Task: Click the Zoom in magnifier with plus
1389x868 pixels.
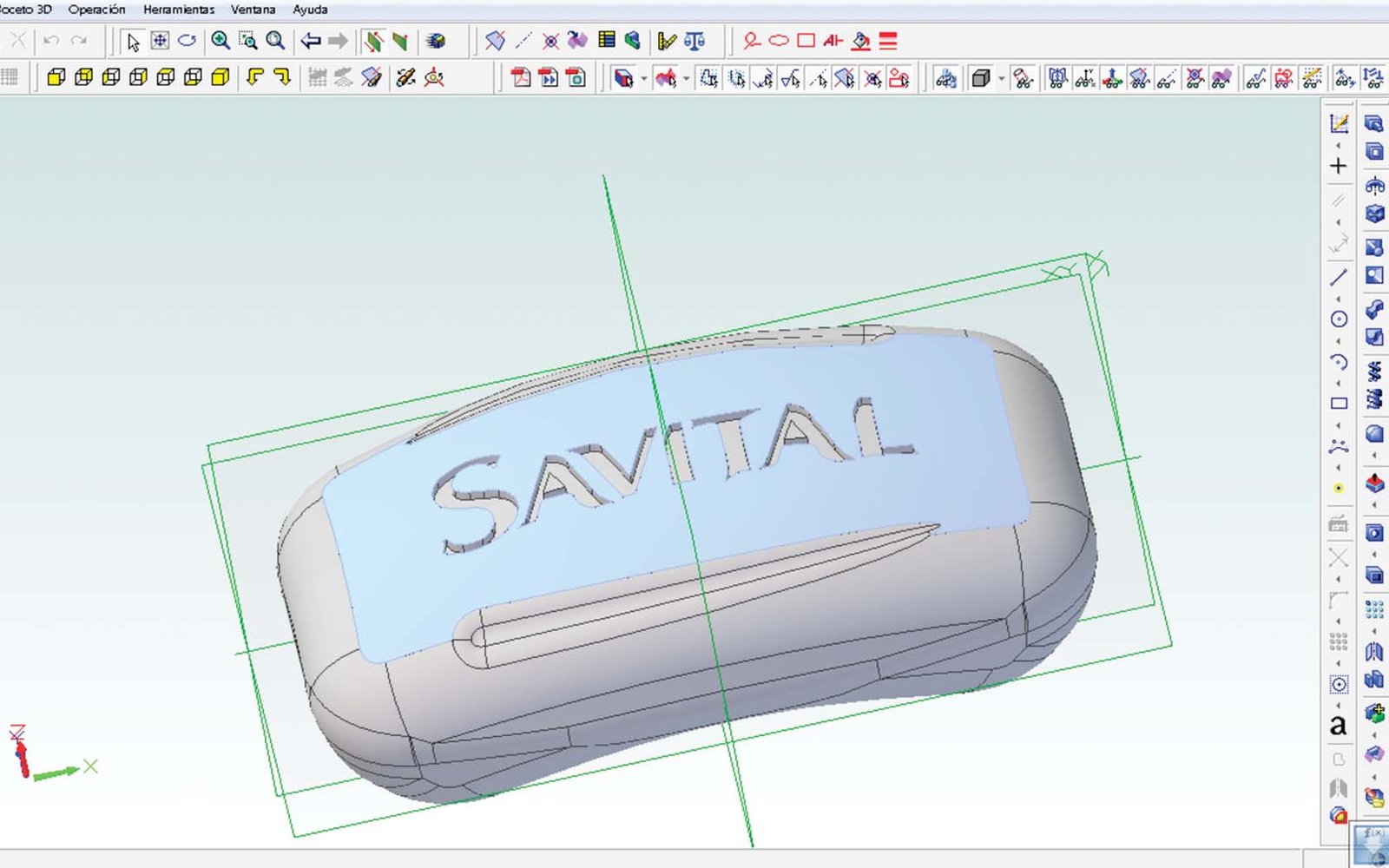Action: 221,41
